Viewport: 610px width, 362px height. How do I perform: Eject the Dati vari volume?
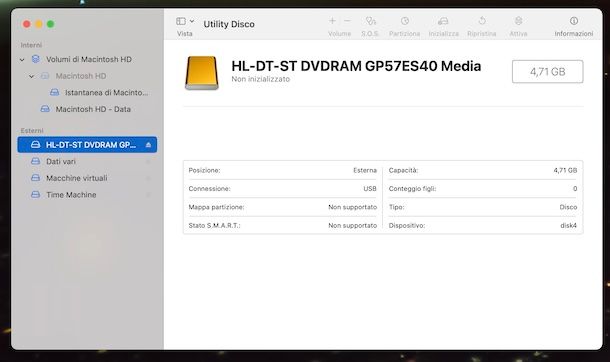tap(148, 162)
